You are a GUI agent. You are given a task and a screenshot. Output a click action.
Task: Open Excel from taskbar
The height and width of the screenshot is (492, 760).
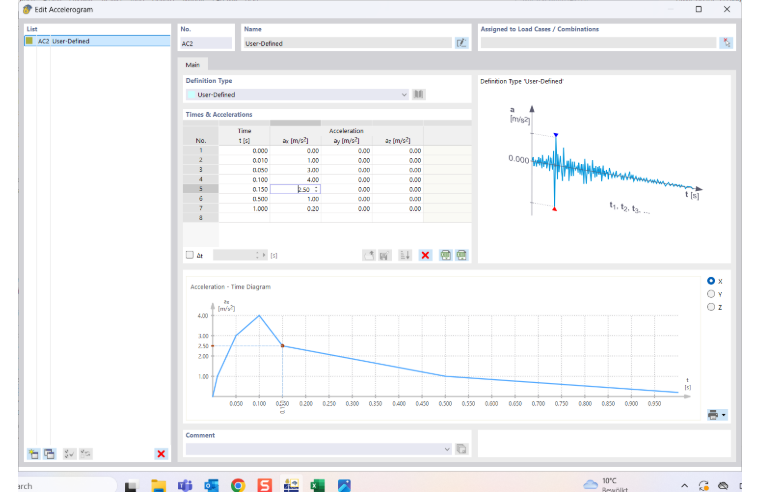click(317, 485)
